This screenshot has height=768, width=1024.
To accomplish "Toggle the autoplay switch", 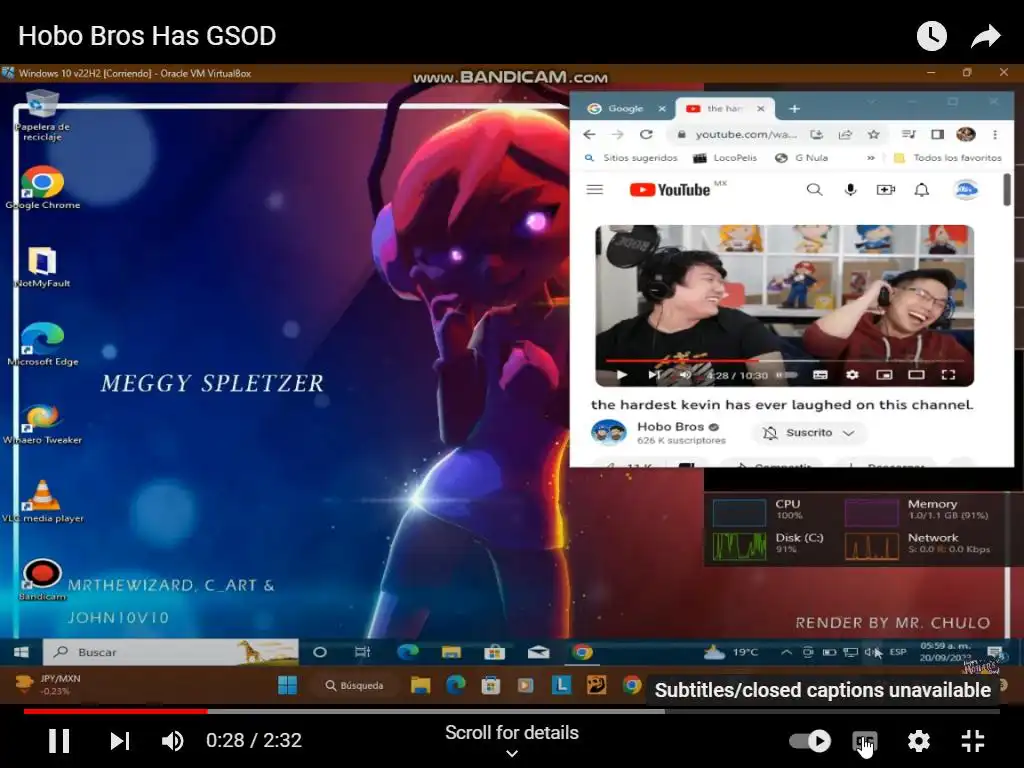I will pos(810,741).
